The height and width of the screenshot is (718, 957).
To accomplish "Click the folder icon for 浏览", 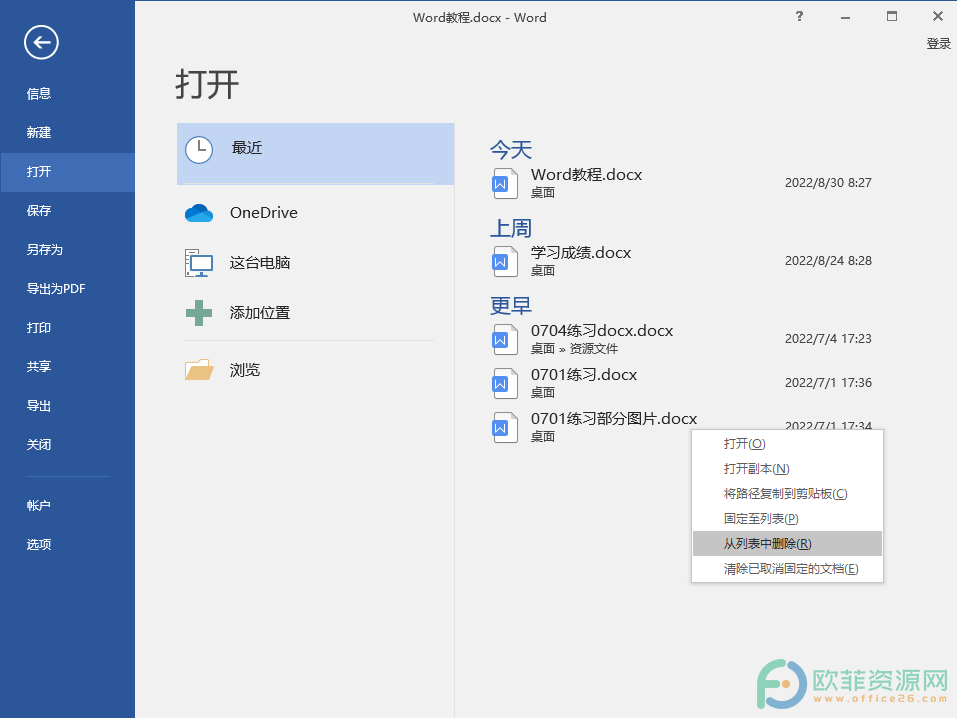I will coord(199,369).
